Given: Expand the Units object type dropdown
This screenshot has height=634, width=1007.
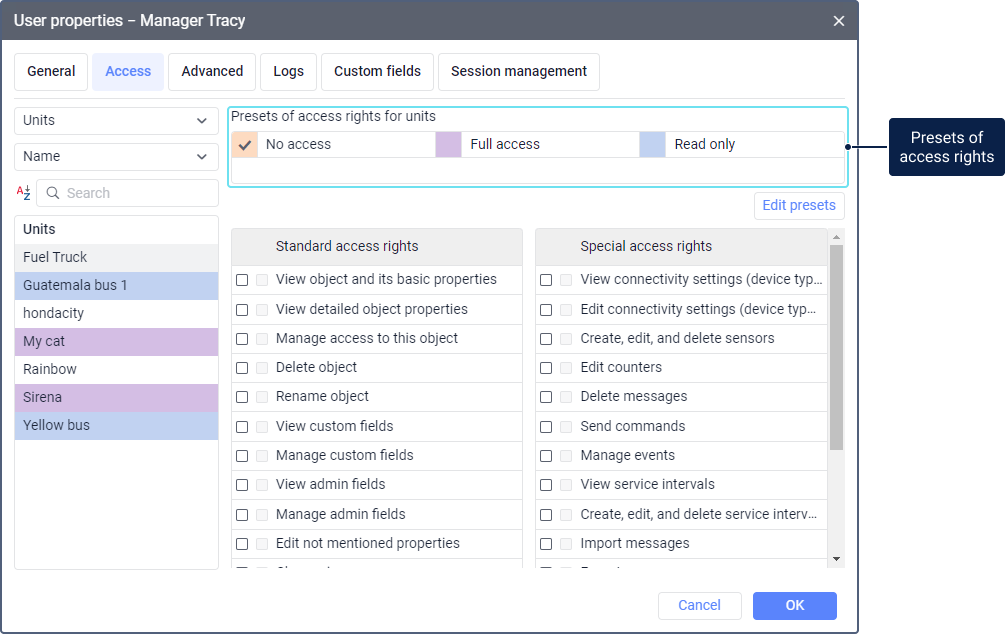Looking at the screenshot, I should 116,121.
